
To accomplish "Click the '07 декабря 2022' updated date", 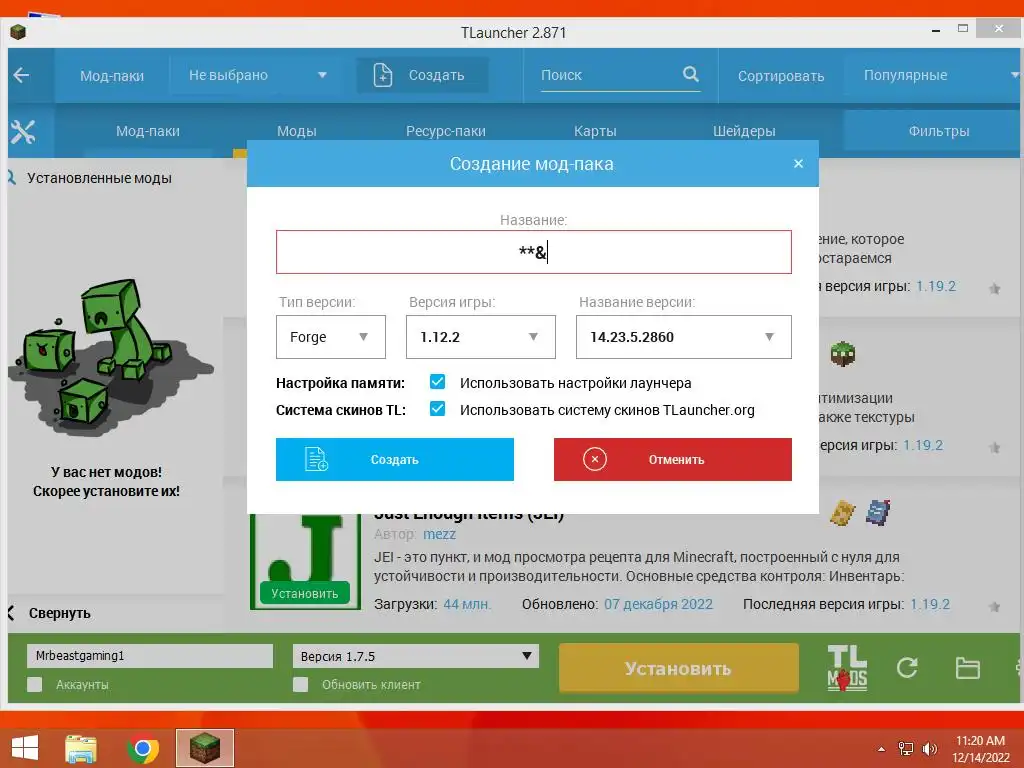I will coord(658,604).
